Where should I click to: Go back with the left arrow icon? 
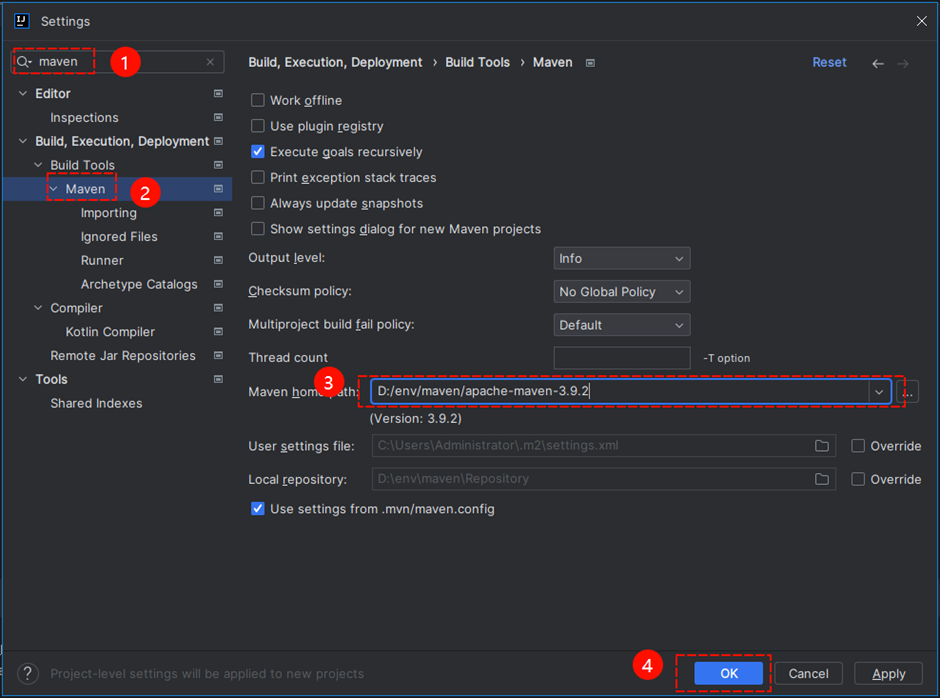pos(878,63)
